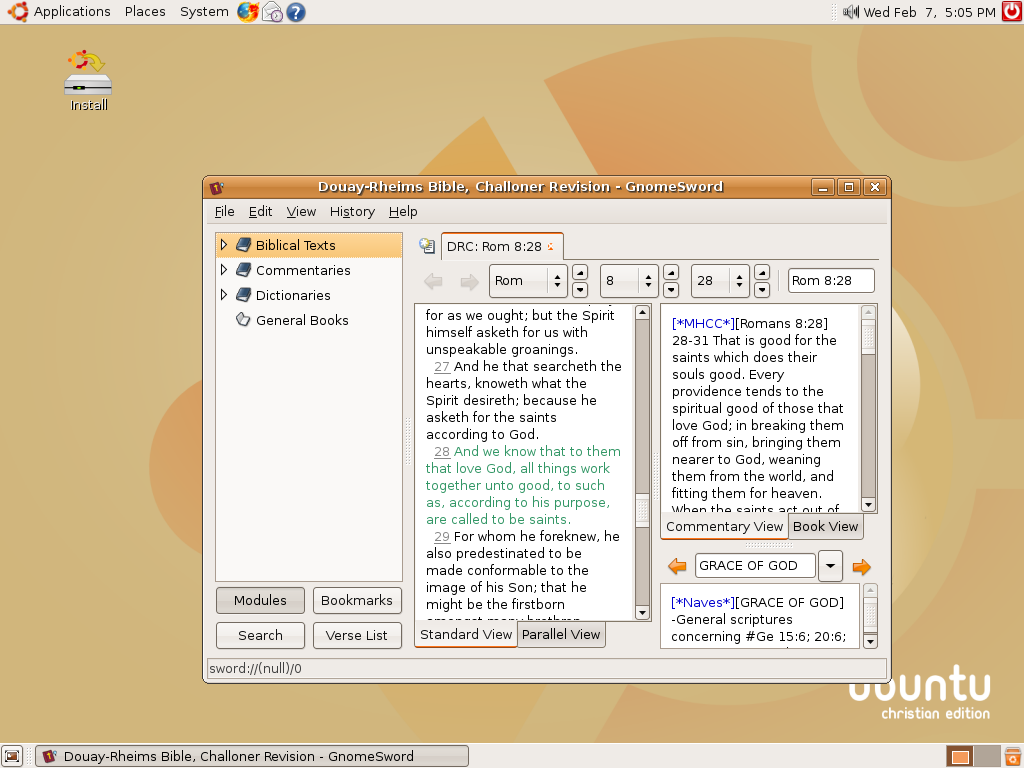Switch to Parallel View tab
Screen dimensions: 1024x768
point(561,634)
